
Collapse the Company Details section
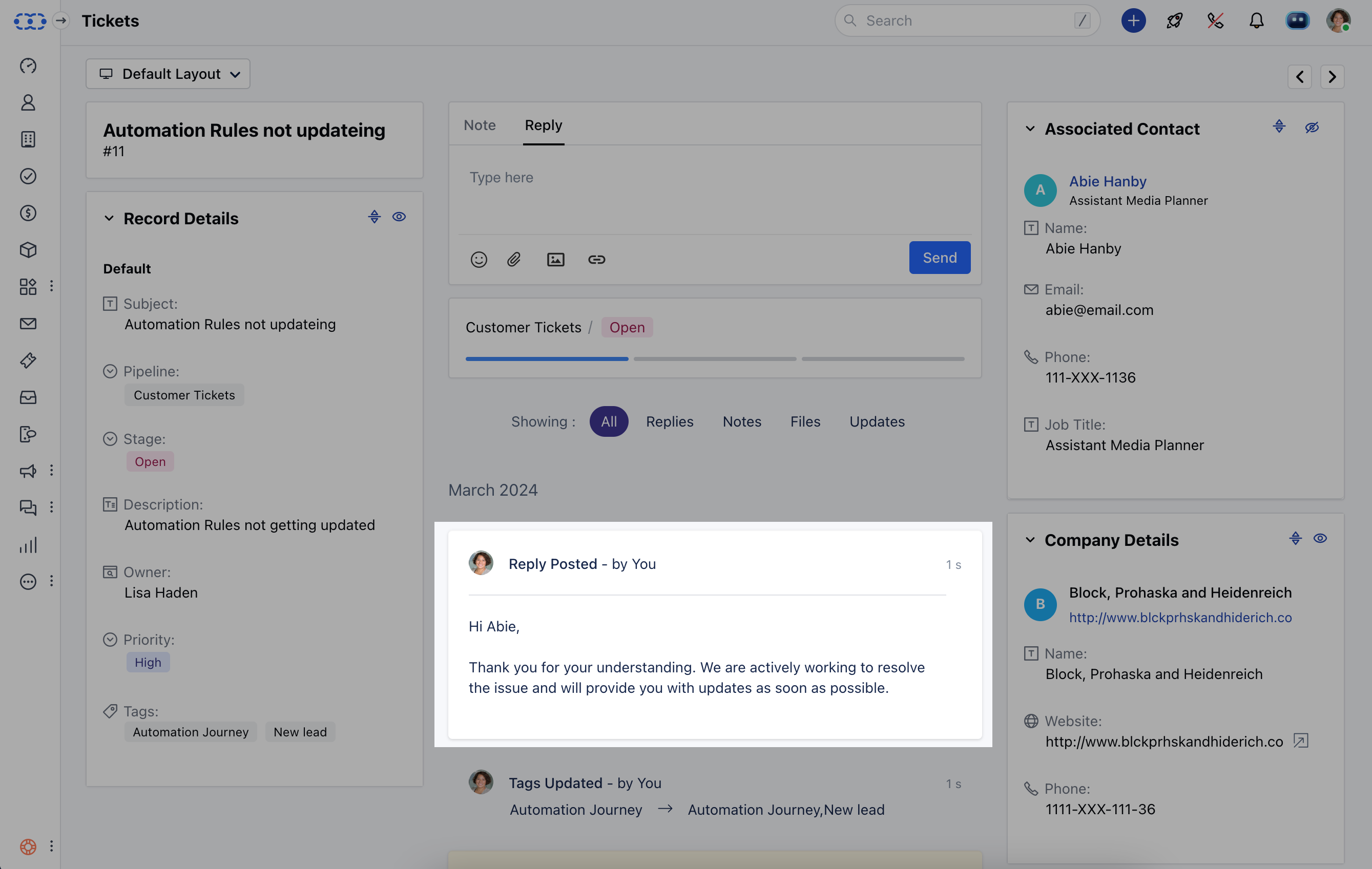pyautogui.click(x=1030, y=540)
